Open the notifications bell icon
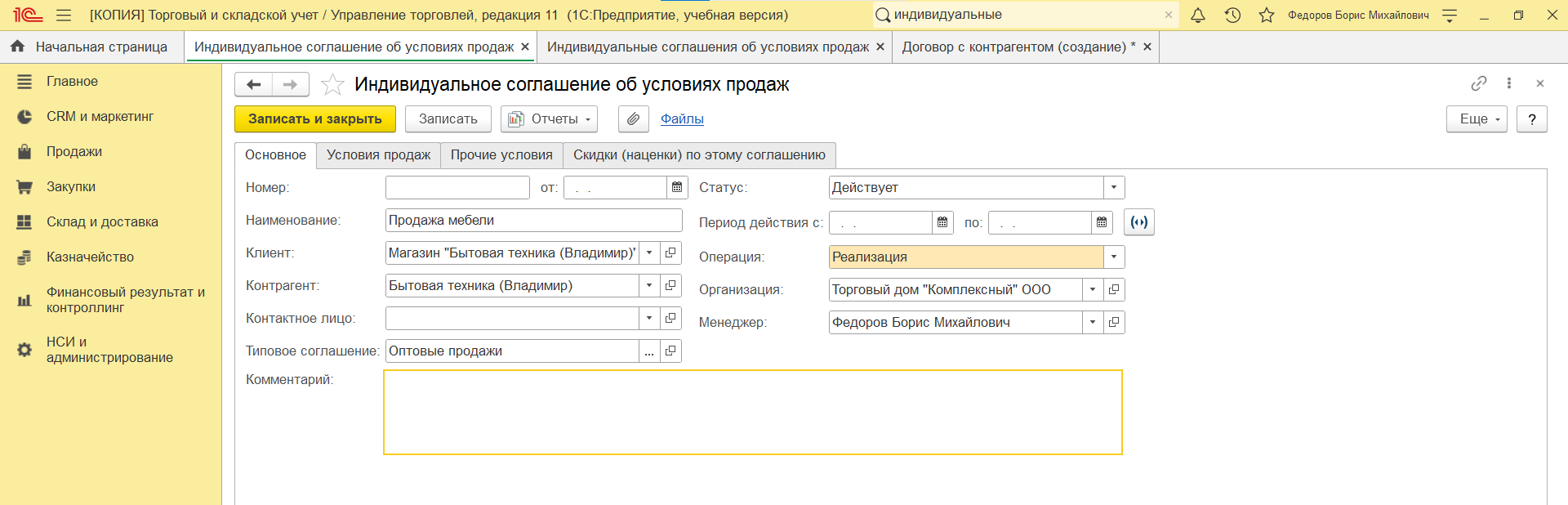1568x505 pixels. coord(1198,15)
